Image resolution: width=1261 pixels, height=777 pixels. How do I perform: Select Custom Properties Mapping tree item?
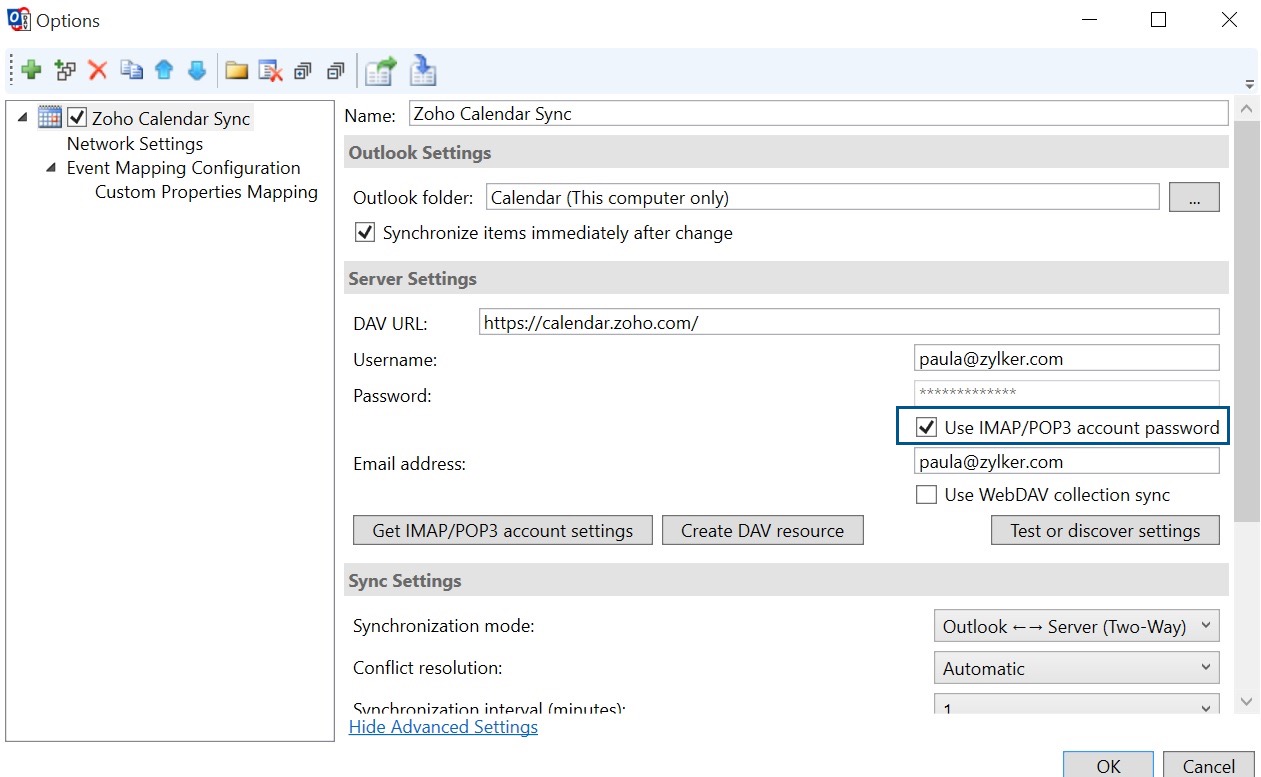pos(206,192)
